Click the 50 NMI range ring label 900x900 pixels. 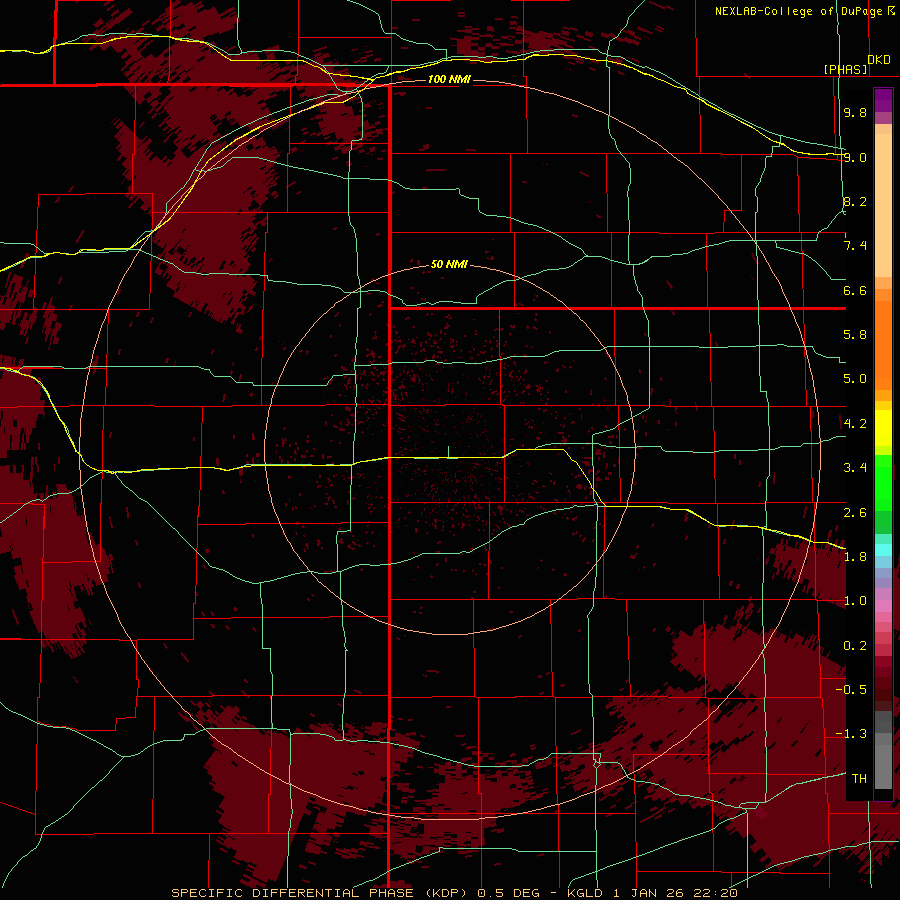tap(449, 264)
